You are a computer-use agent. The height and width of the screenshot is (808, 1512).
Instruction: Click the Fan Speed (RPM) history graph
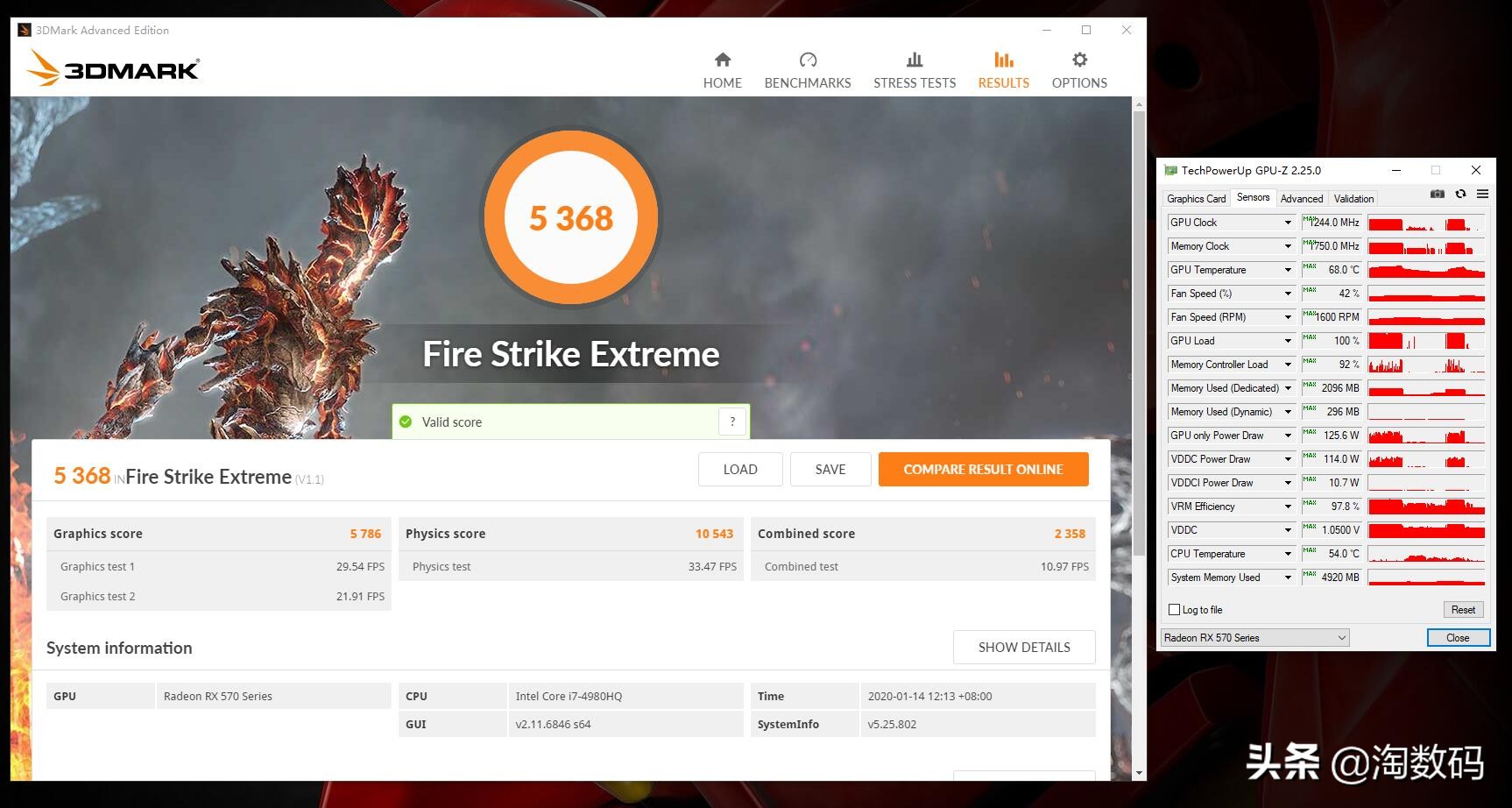(1426, 317)
